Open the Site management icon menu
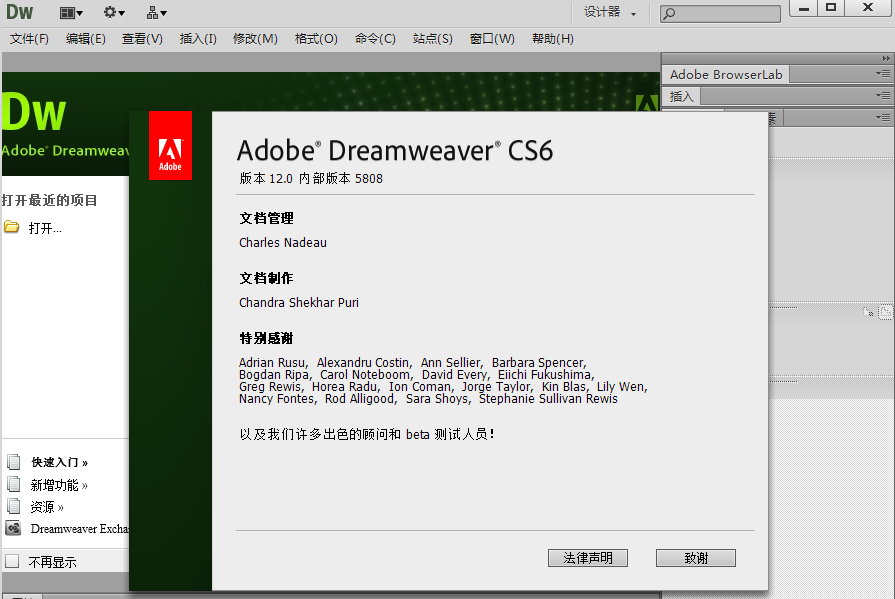 (x=156, y=13)
